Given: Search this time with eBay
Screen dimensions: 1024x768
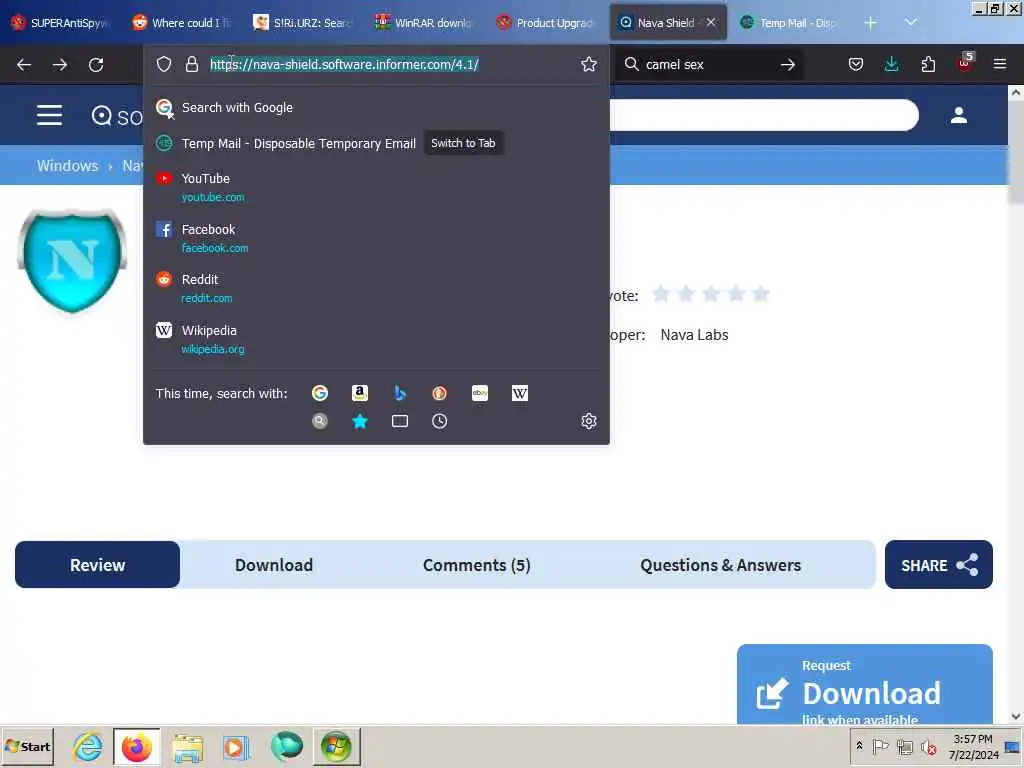Looking at the screenshot, I should coord(480,393).
